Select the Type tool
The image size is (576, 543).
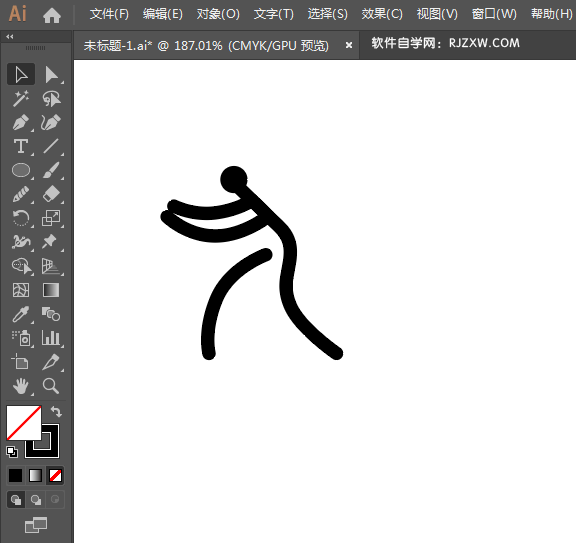tap(21, 146)
